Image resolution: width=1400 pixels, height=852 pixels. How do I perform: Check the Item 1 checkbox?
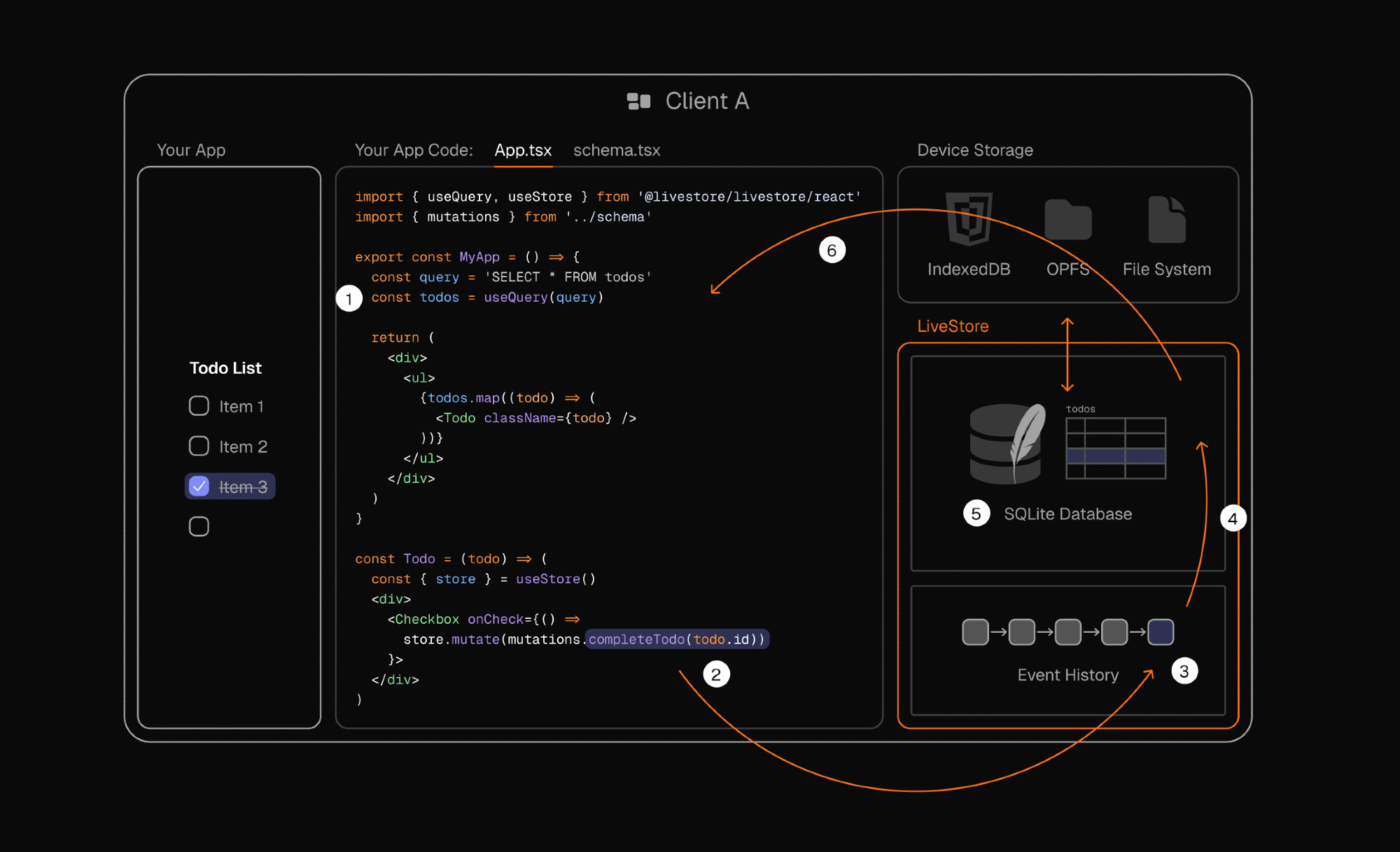(x=199, y=406)
